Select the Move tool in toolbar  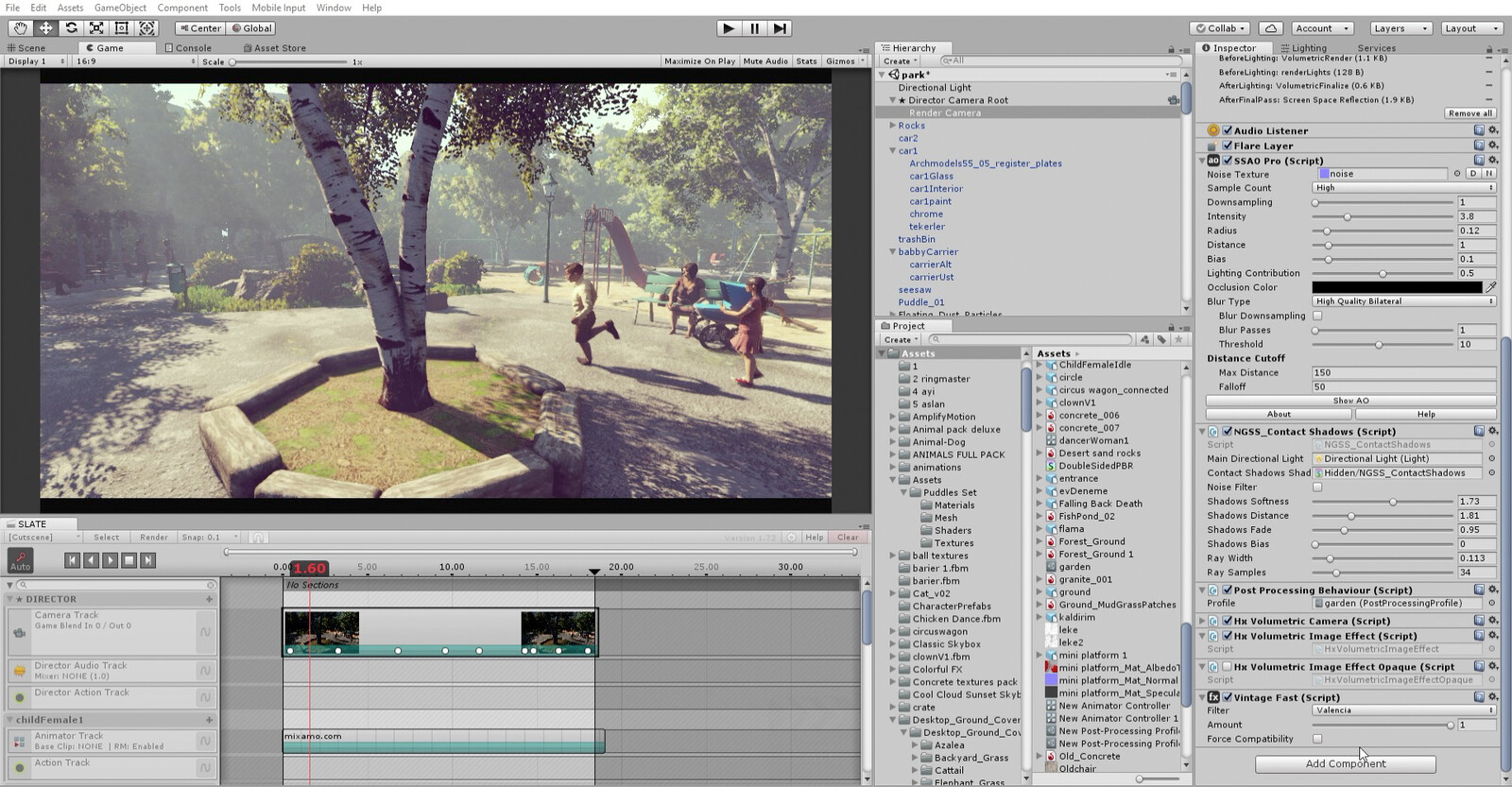coord(45,28)
